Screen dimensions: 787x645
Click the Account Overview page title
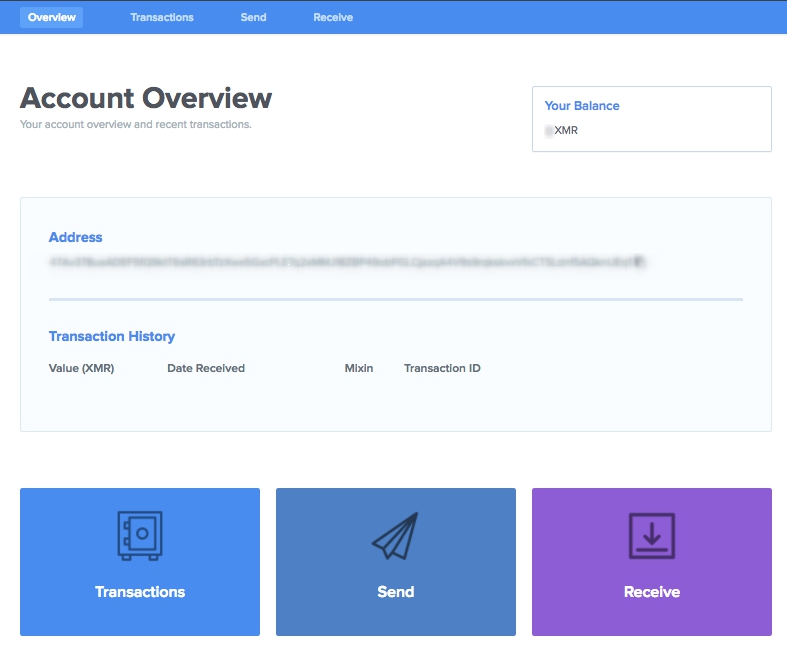(146, 98)
